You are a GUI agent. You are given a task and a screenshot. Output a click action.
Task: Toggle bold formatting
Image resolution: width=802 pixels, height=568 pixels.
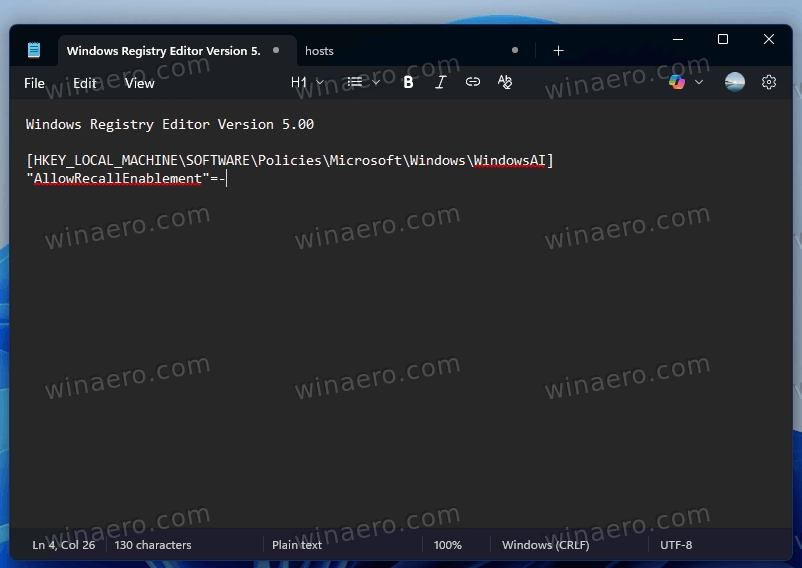(408, 82)
